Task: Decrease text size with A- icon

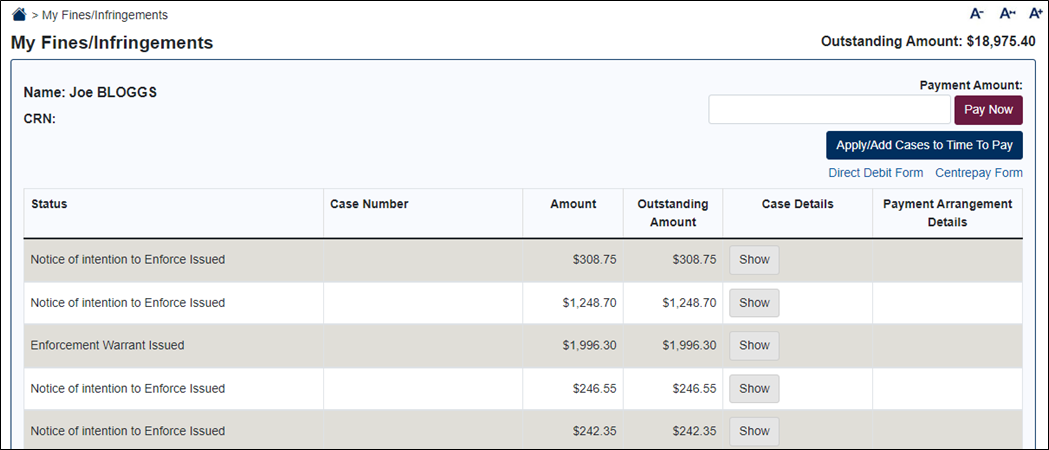Action: [977, 13]
